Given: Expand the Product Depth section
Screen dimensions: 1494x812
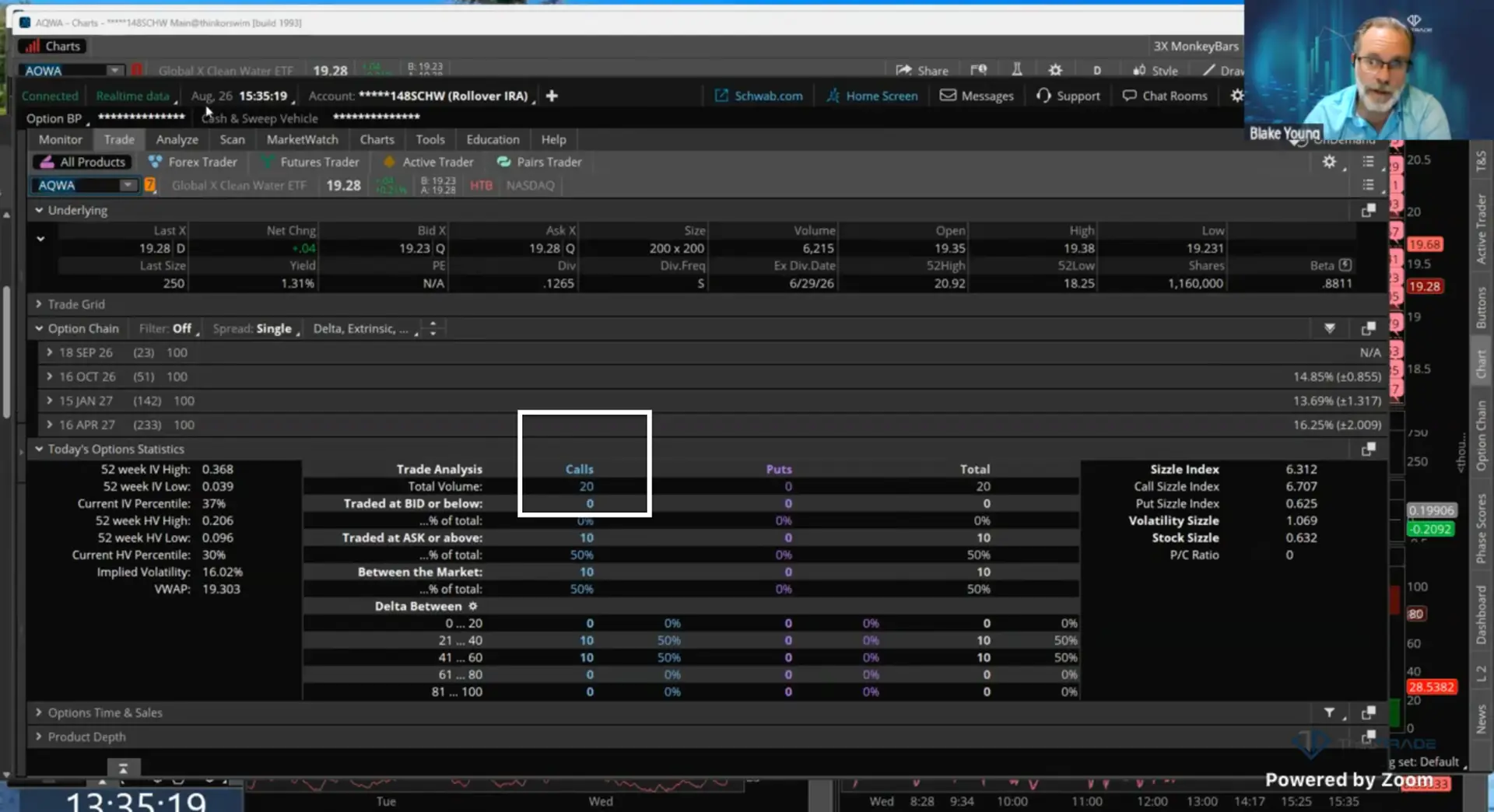Looking at the screenshot, I should tap(39, 737).
